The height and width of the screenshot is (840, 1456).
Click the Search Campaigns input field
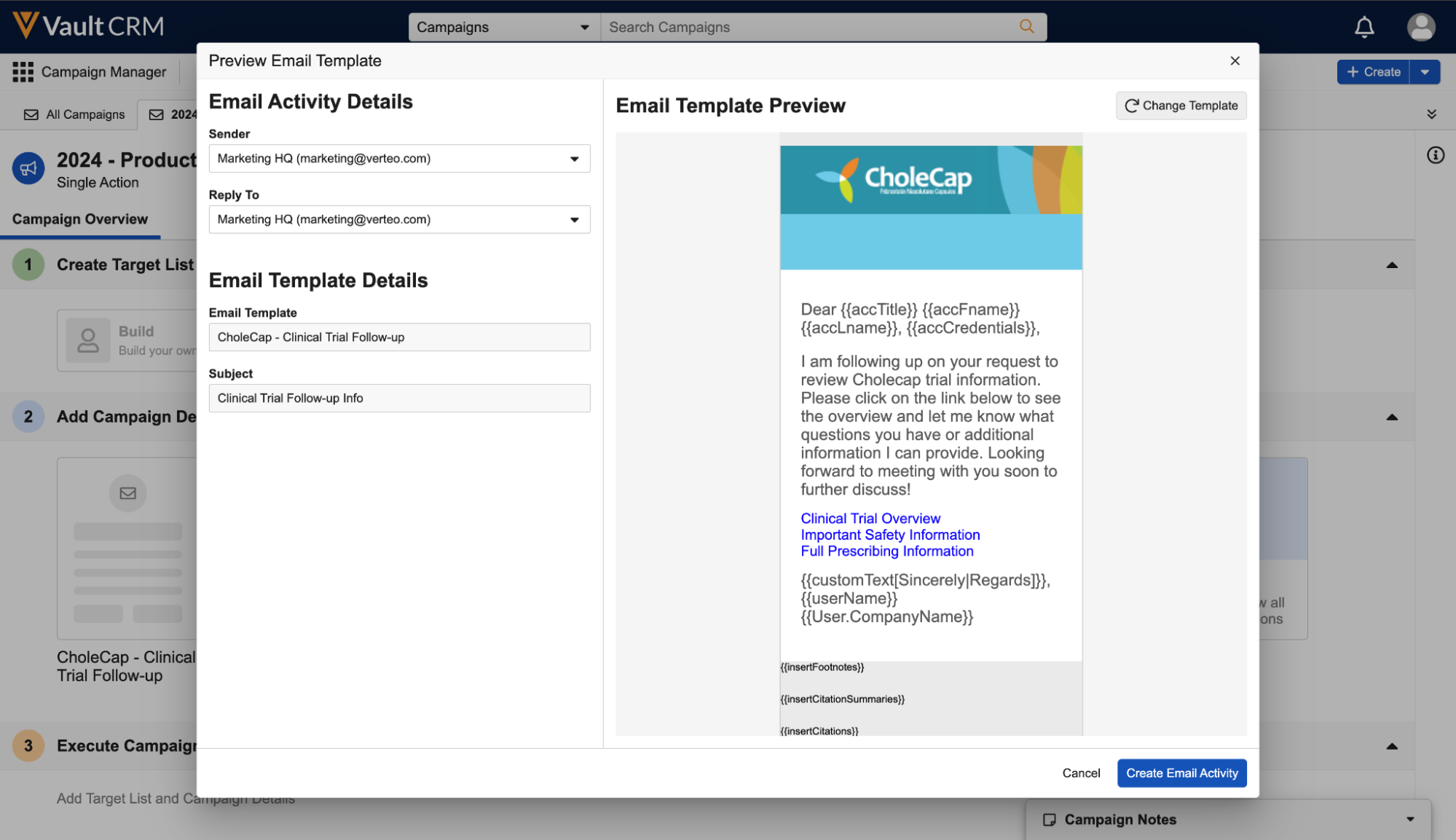(808, 28)
